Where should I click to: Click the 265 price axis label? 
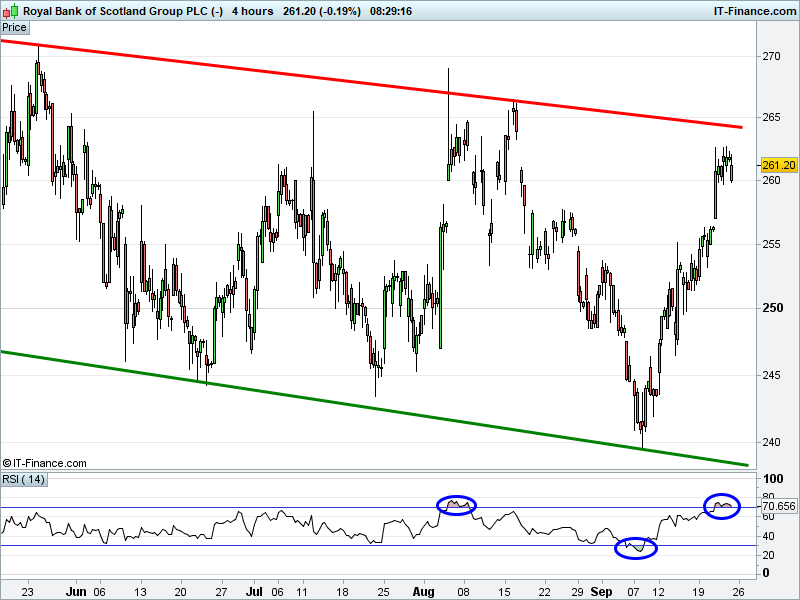(x=771, y=117)
